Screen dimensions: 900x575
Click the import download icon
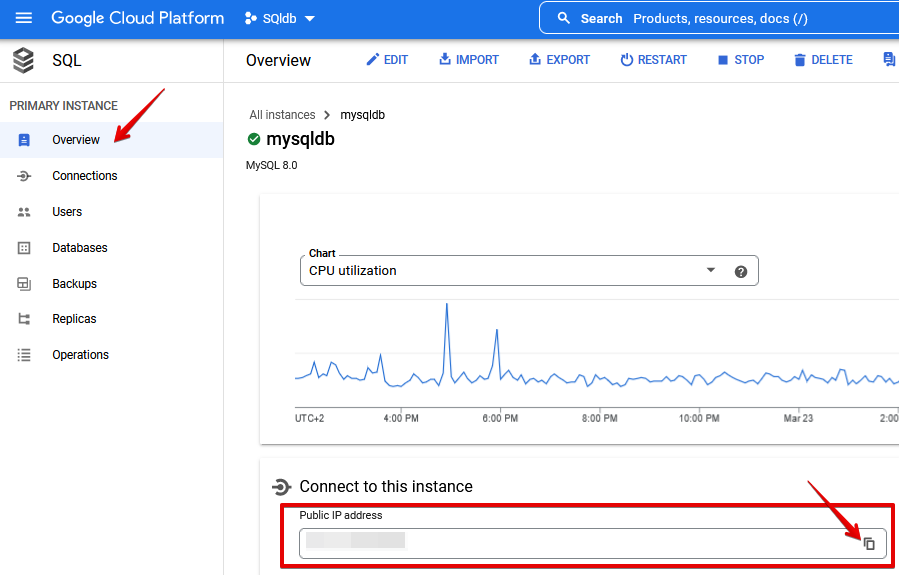tap(445, 59)
